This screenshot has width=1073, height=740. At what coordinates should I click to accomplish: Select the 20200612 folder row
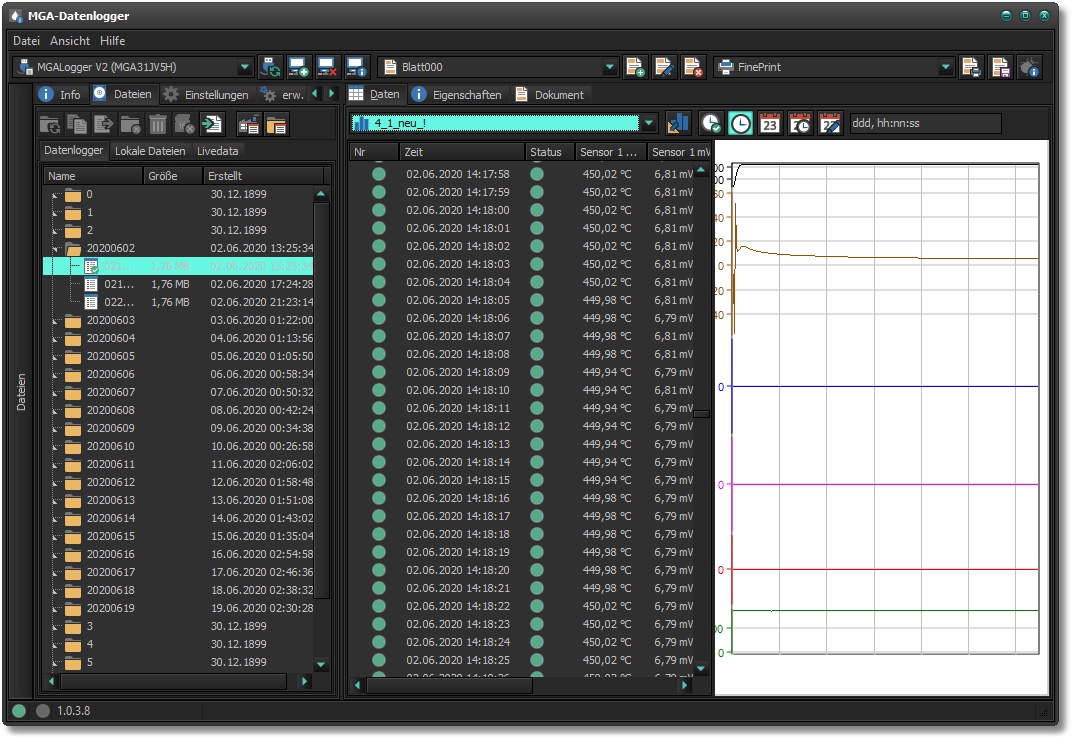pos(178,482)
